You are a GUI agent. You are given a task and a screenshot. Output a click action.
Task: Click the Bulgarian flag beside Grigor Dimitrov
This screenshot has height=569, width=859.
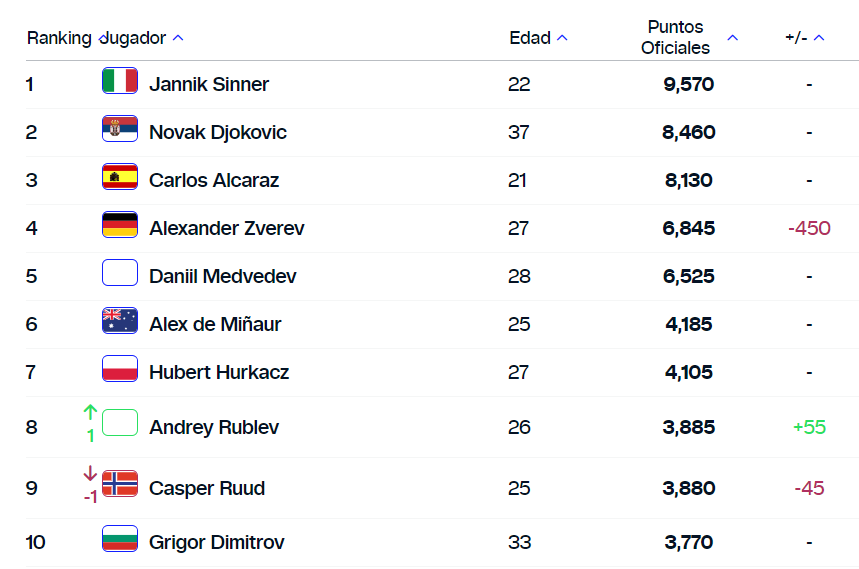click(x=120, y=539)
